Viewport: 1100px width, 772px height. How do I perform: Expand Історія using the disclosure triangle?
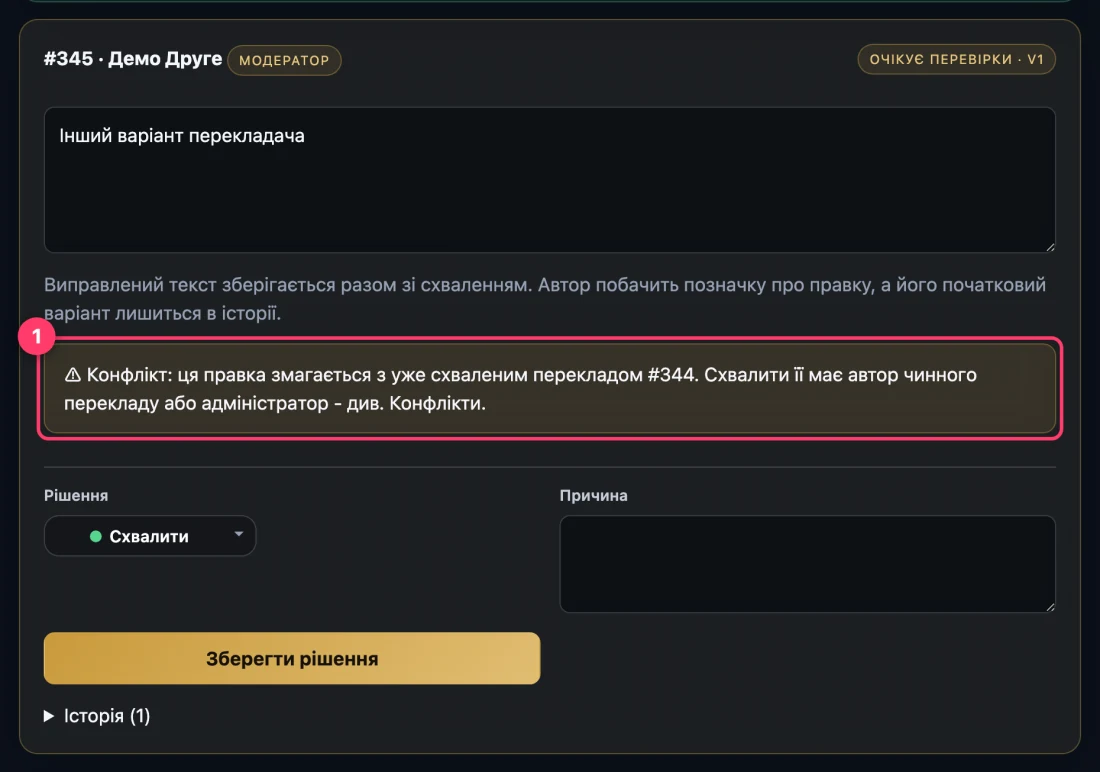tap(48, 716)
